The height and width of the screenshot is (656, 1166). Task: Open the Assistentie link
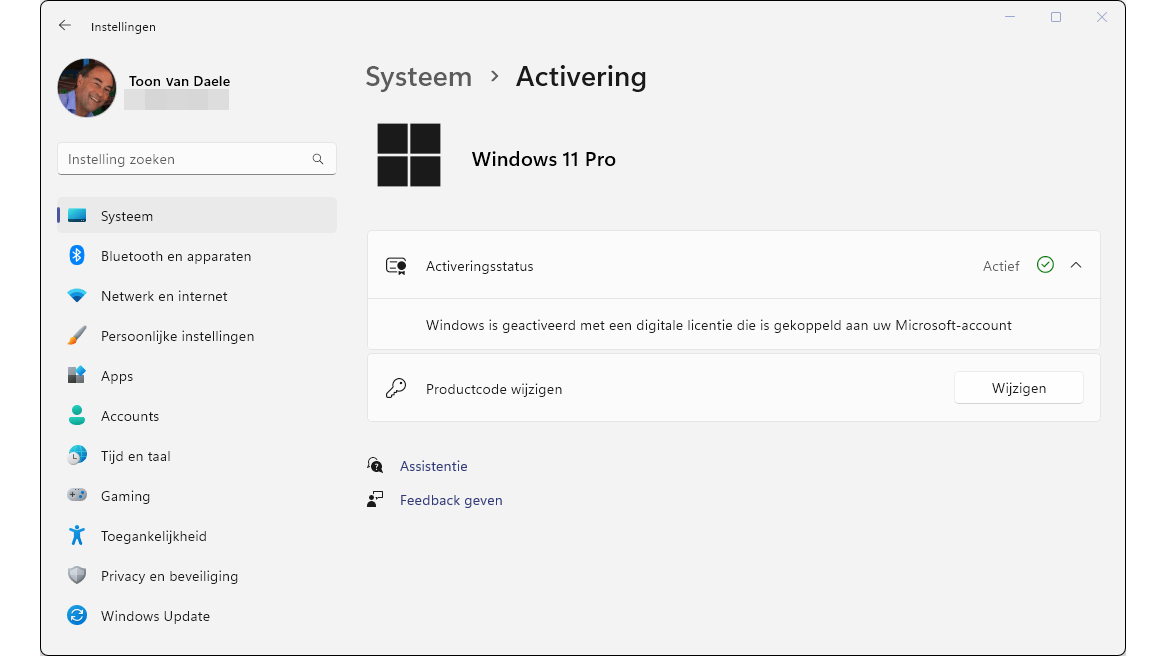point(433,466)
